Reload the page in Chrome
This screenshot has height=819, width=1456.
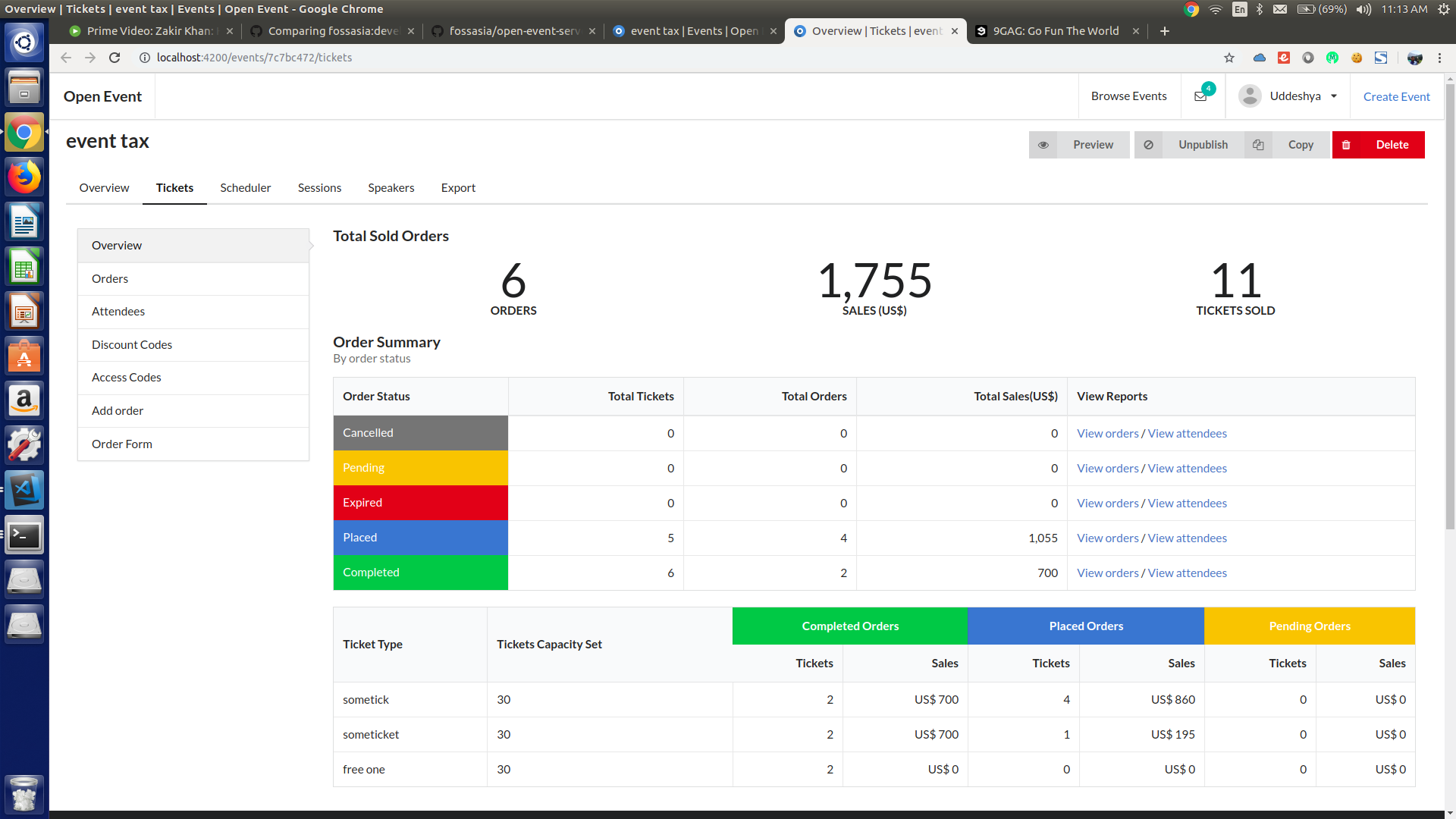[x=115, y=58]
